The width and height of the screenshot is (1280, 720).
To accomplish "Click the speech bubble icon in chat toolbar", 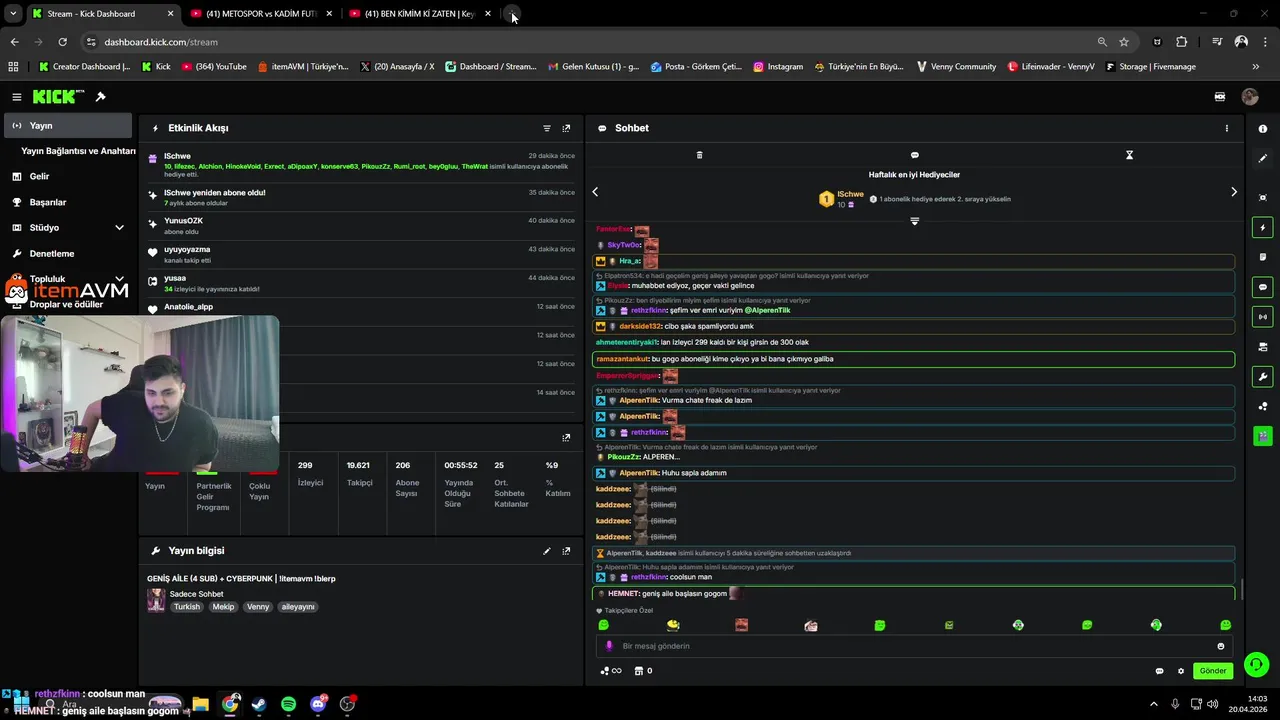I will [x=914, y=155].
